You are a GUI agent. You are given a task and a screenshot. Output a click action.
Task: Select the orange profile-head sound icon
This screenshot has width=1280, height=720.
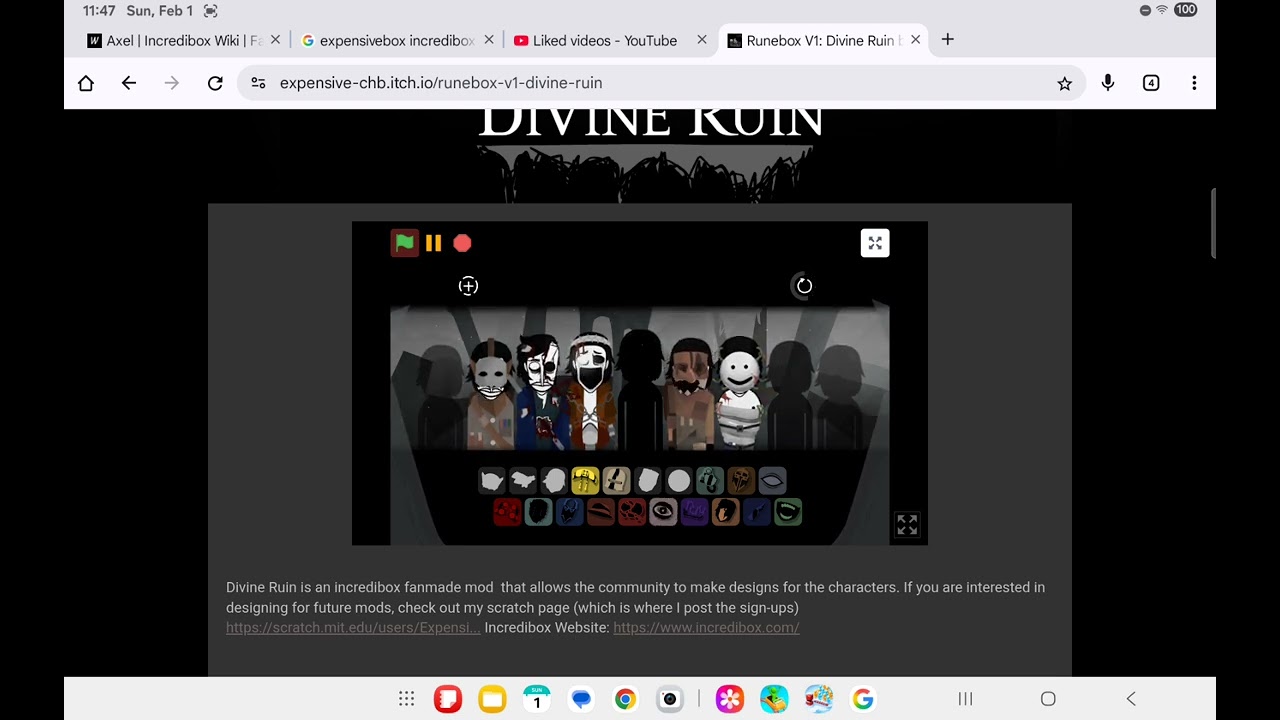coord(725,512)
